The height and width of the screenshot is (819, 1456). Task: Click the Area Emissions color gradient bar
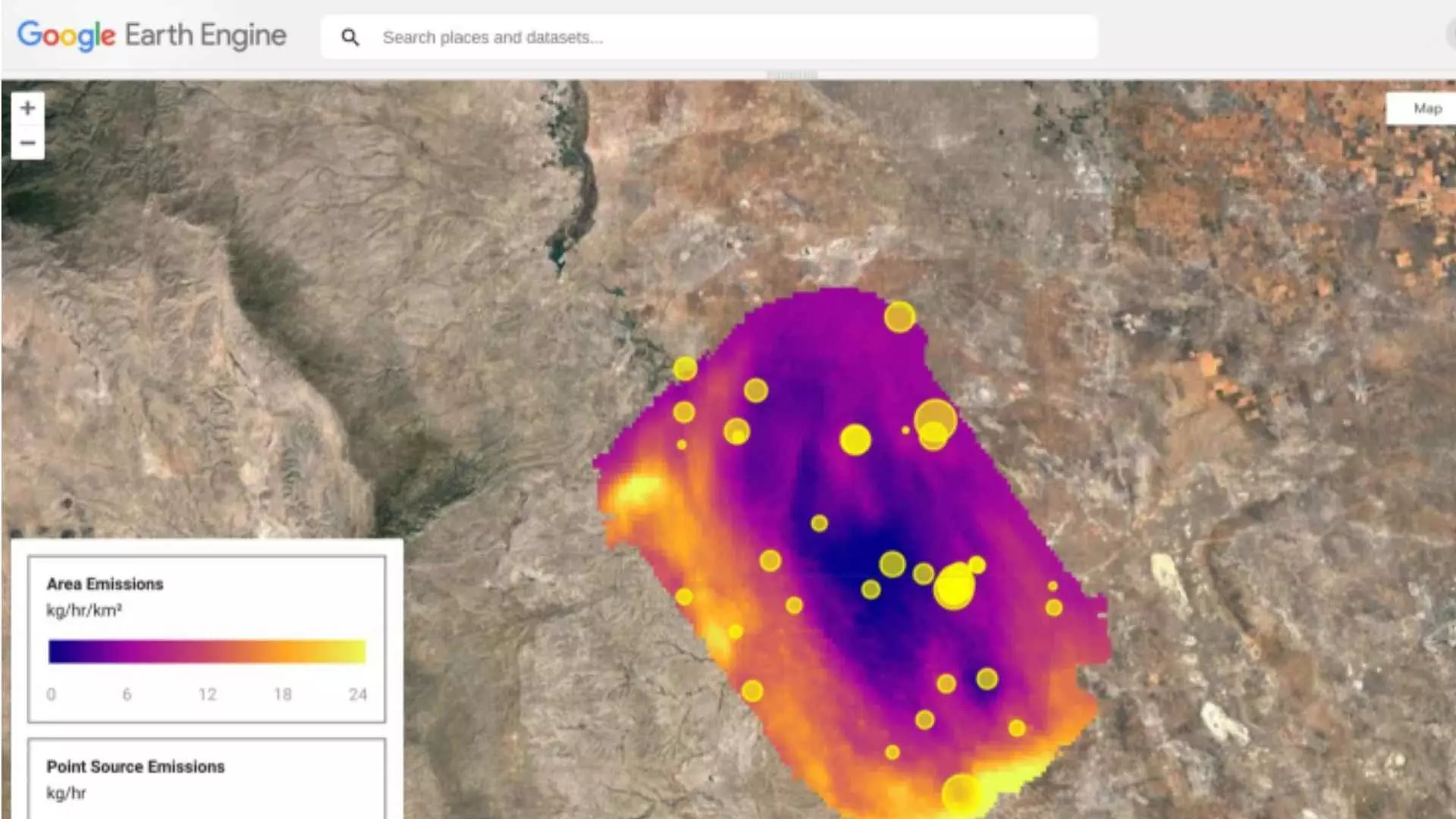[x=206, y=651]
